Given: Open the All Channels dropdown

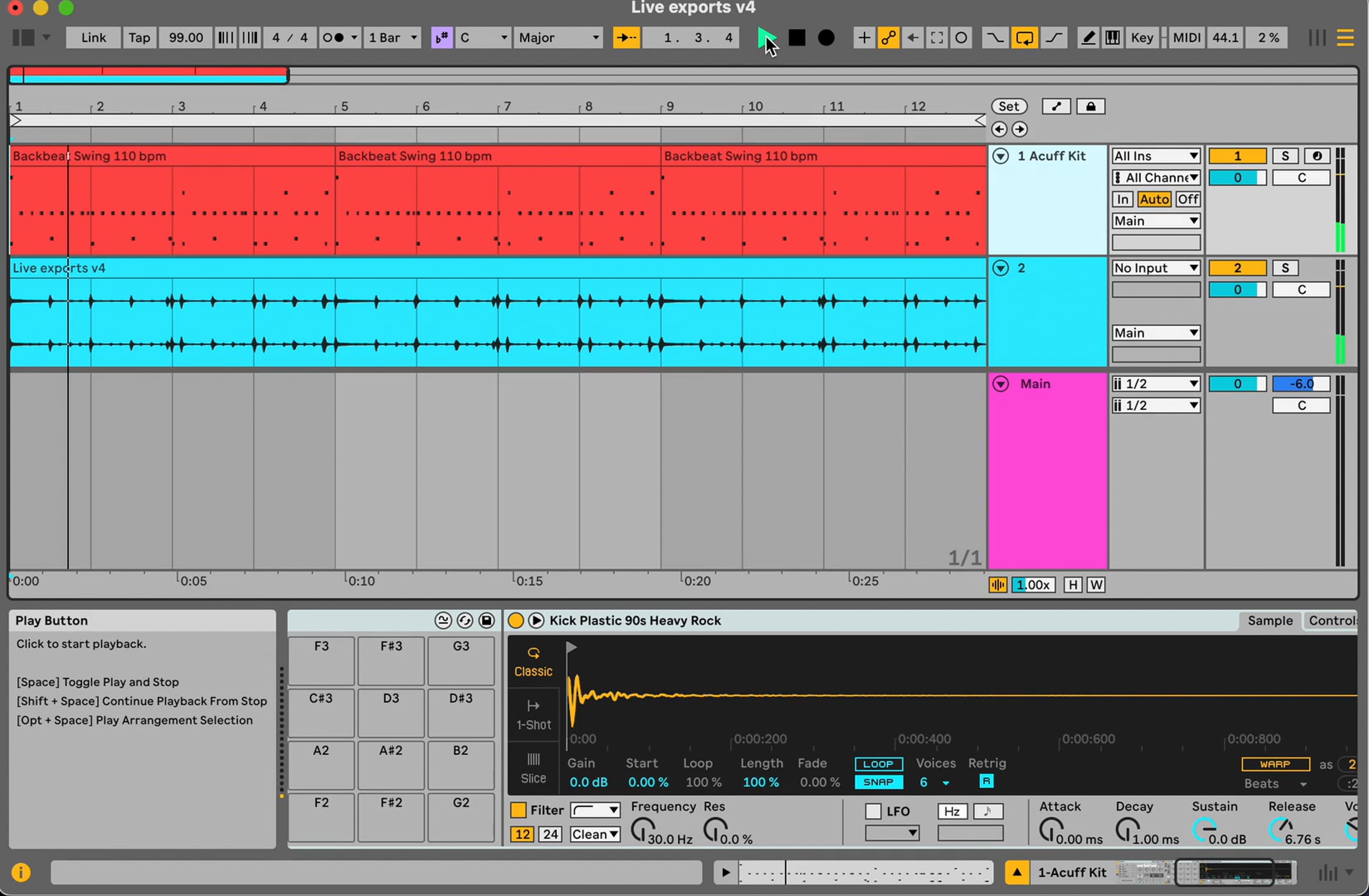Looking at the screenshot, I should pos(1156,178).
